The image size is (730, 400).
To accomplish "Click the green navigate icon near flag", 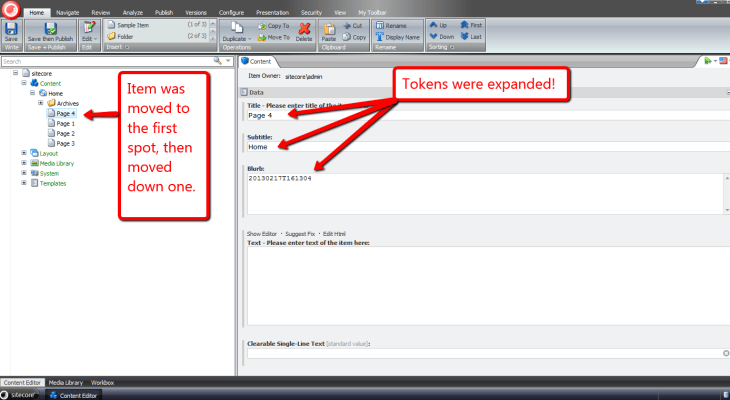I will [708, 61].
